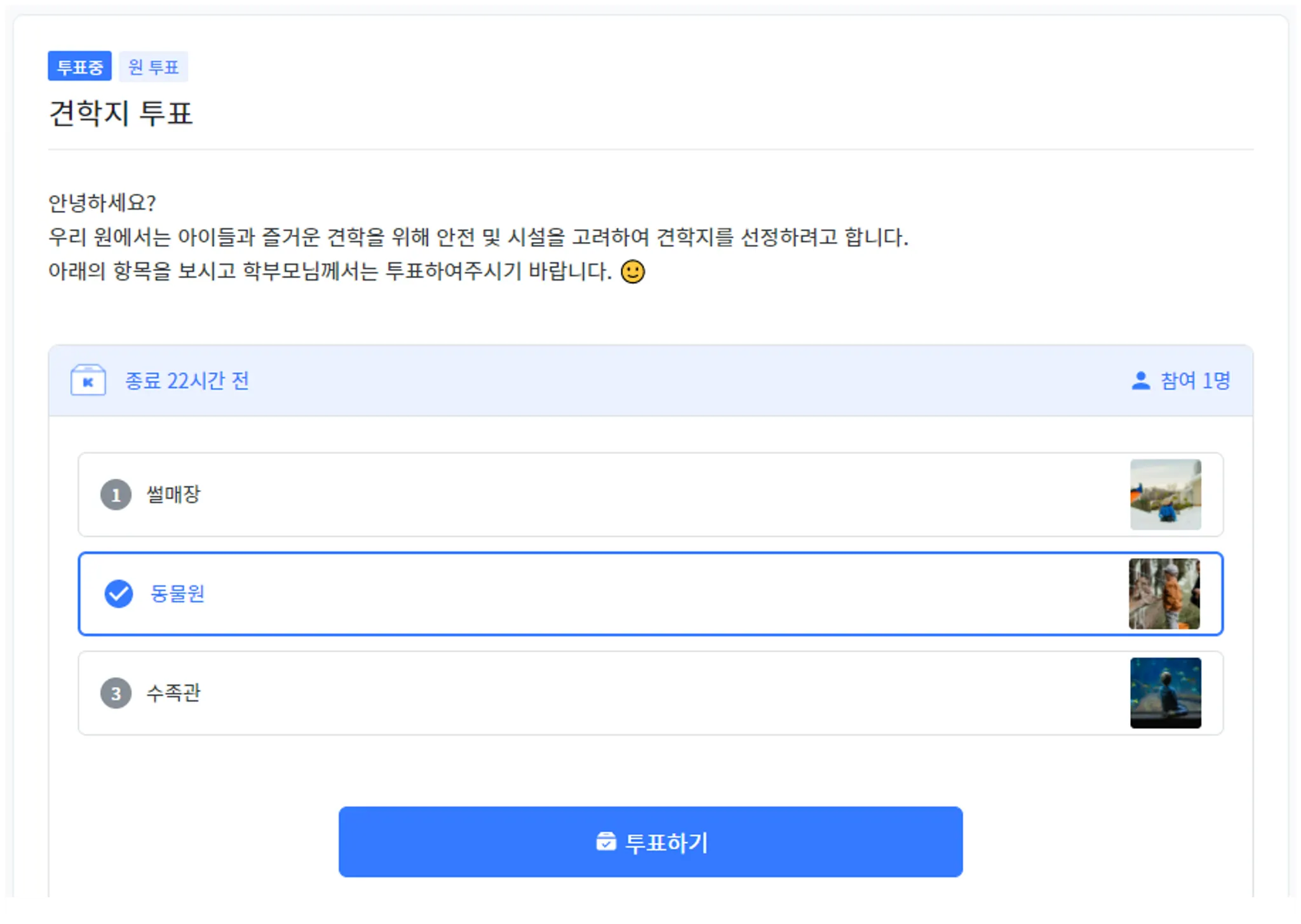Uncheck the blue checkmark for 동물원
Screen dimensions: 1301x924
point(119,594)
